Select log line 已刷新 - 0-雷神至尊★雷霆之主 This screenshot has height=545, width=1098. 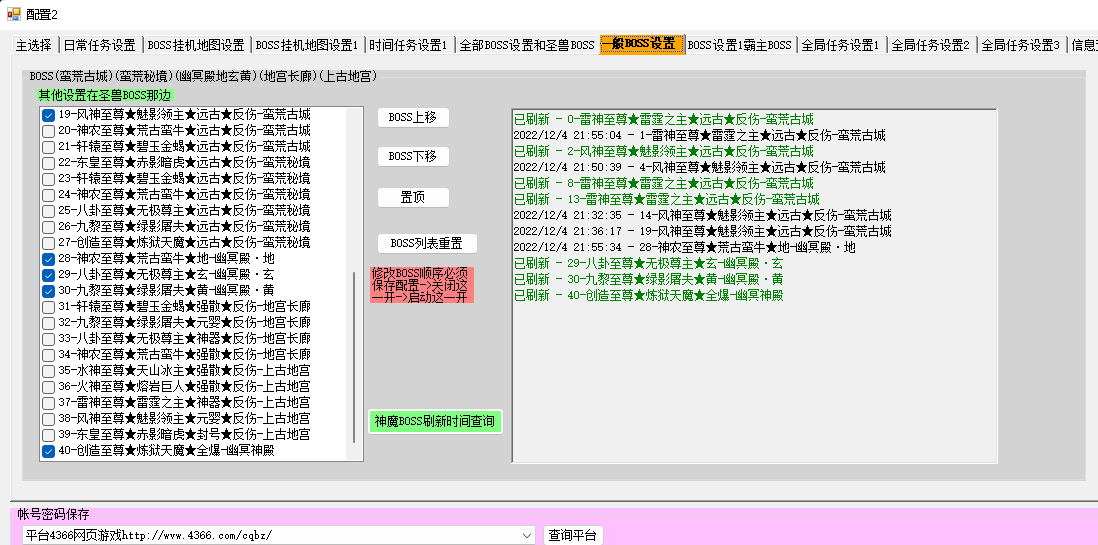[x=663, y=119]
